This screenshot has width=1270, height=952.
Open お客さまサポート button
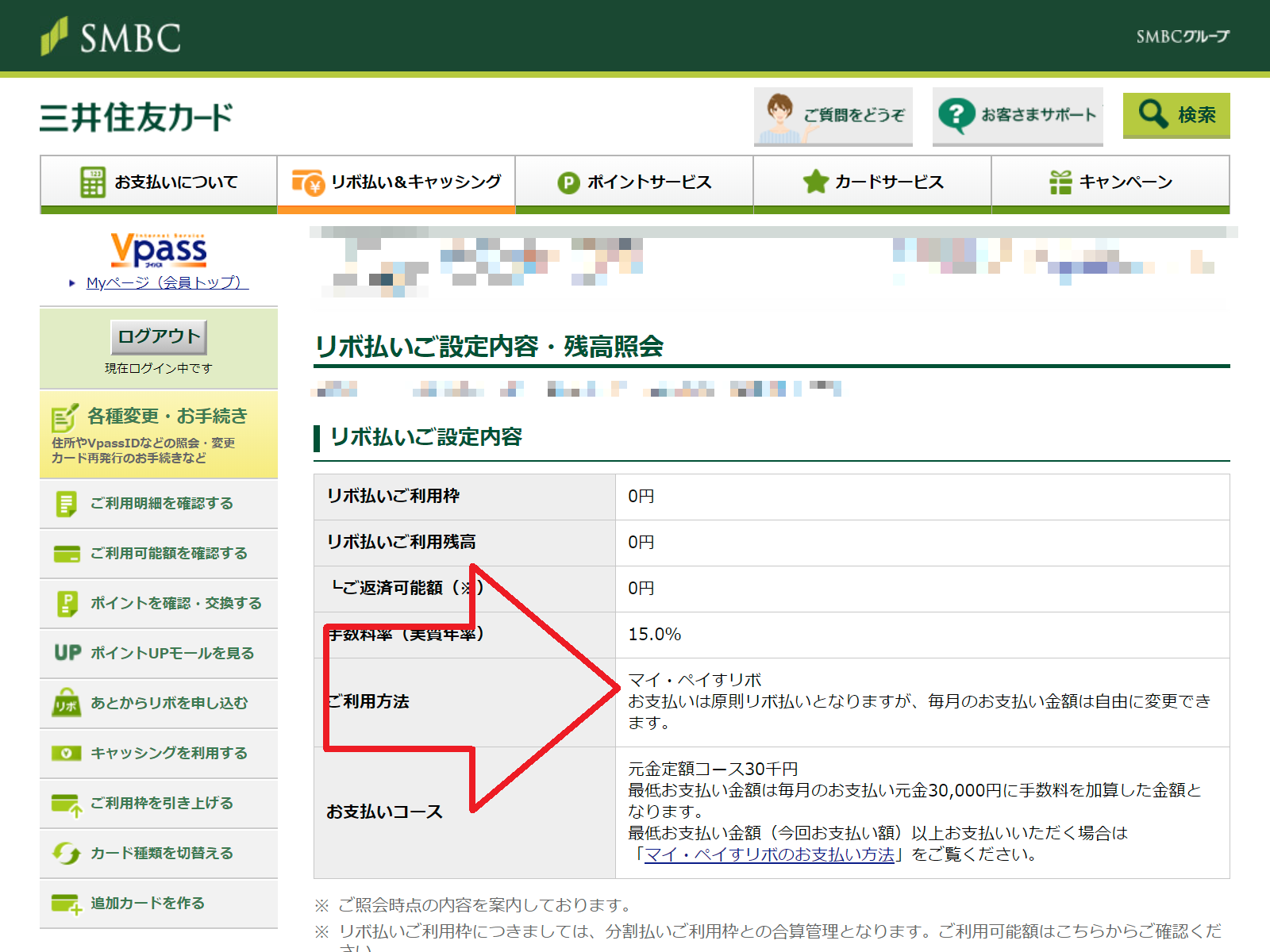click(1018, 117)
